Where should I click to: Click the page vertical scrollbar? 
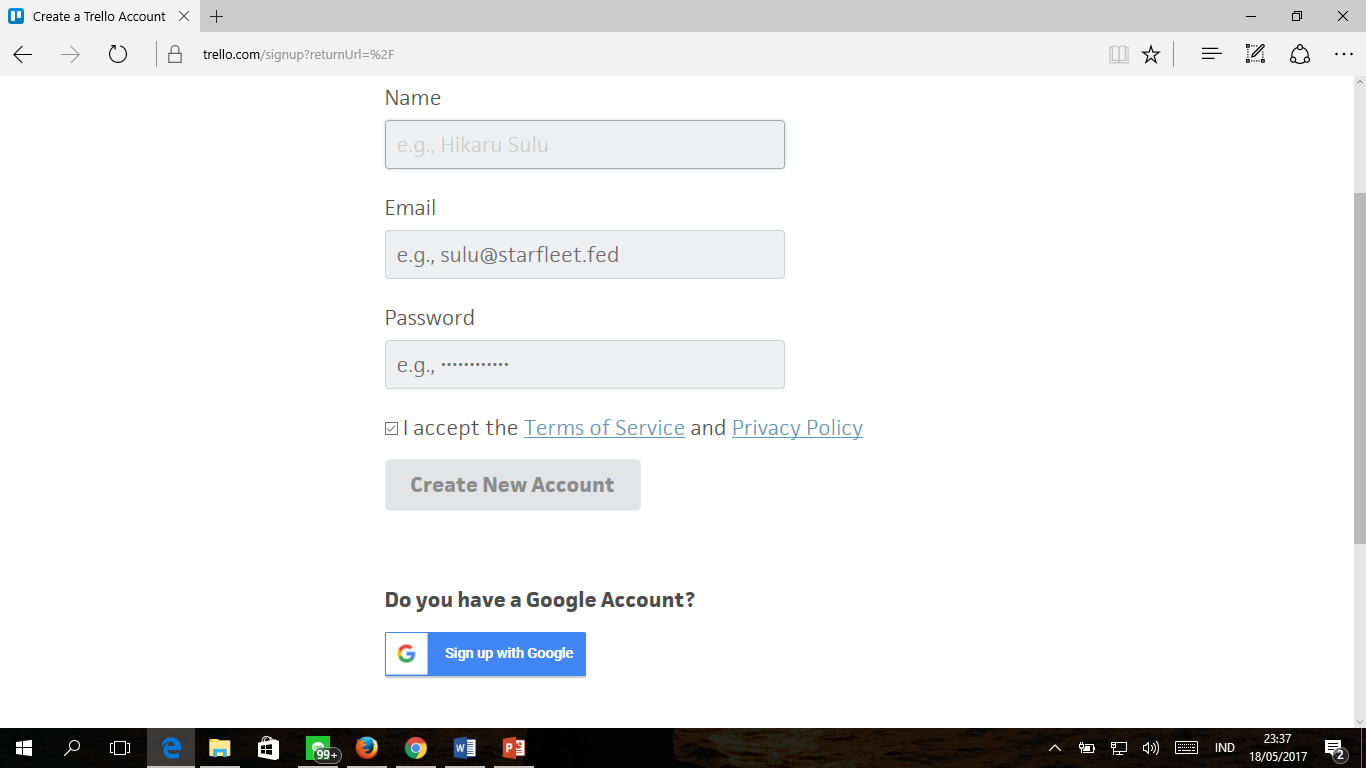(1359, 368)
